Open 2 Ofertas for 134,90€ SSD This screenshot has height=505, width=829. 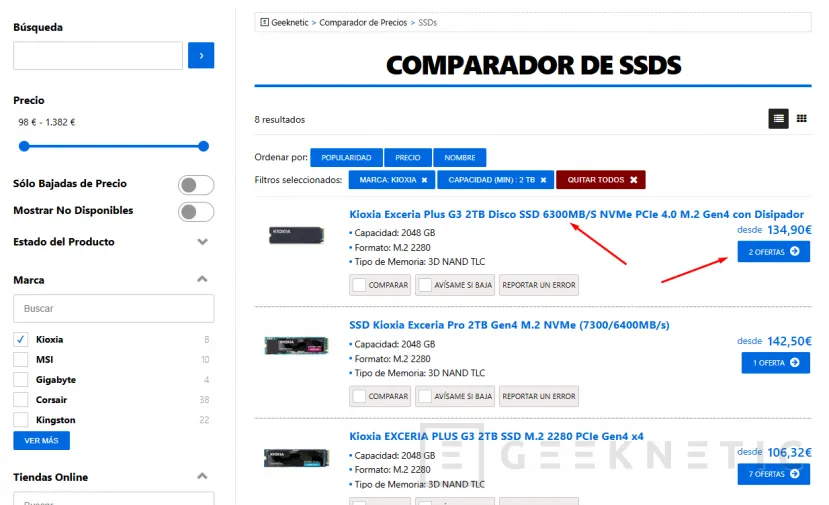coord(773,252)
